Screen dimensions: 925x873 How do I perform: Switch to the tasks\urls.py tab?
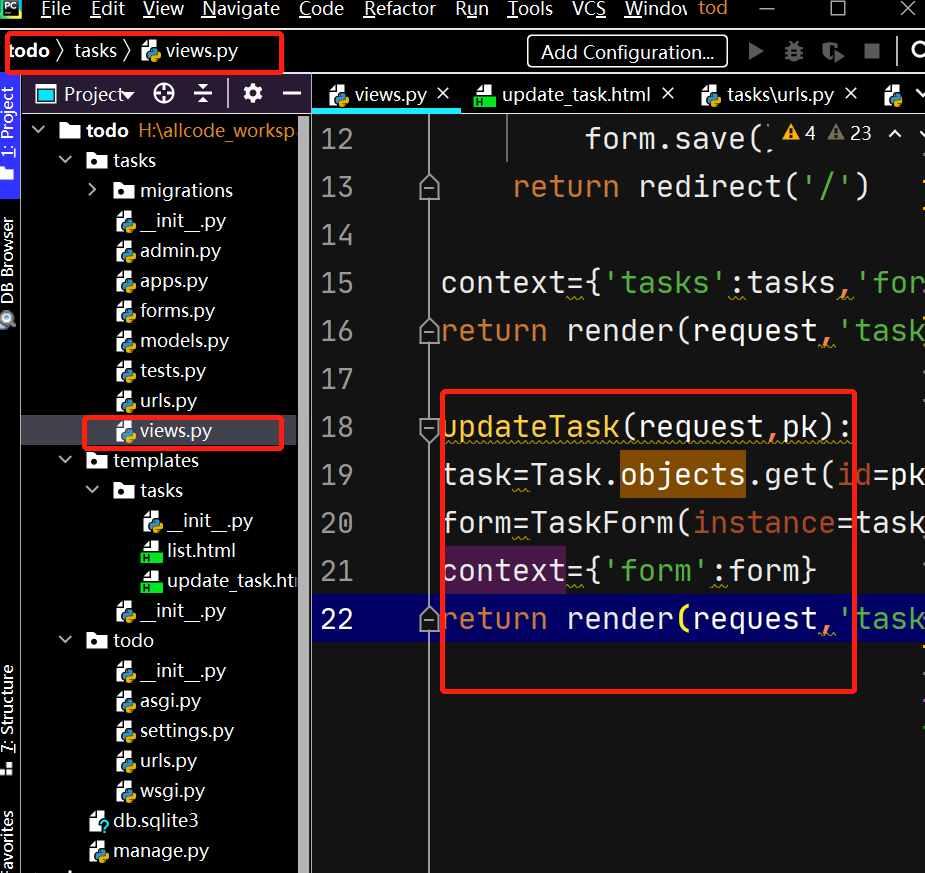click(x=767, y=94)
